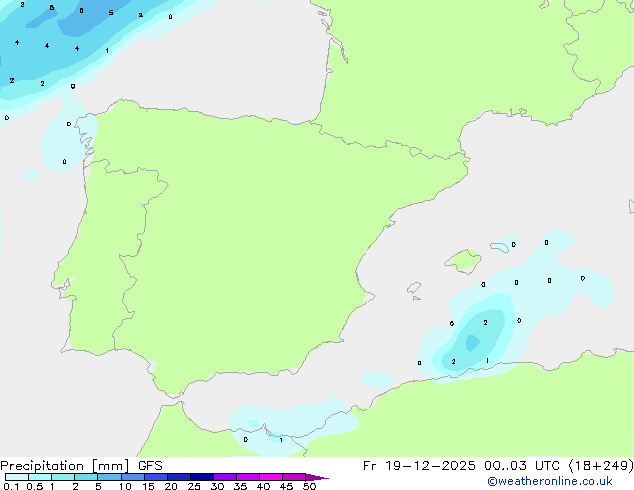
Task: Click the 25–30 mm dark navy legend box
Action: pos(202,477)
